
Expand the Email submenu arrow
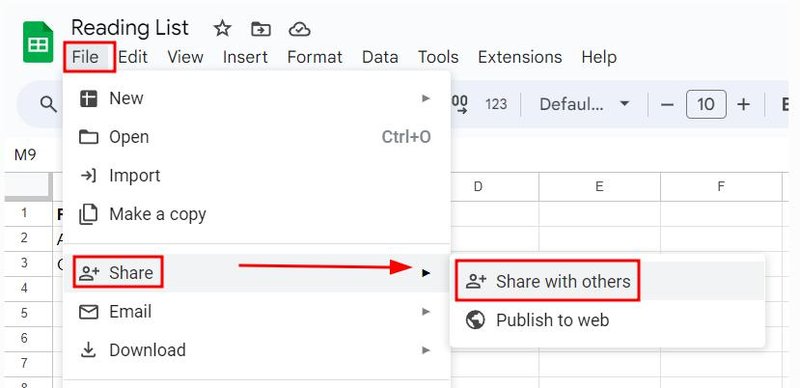426,311
